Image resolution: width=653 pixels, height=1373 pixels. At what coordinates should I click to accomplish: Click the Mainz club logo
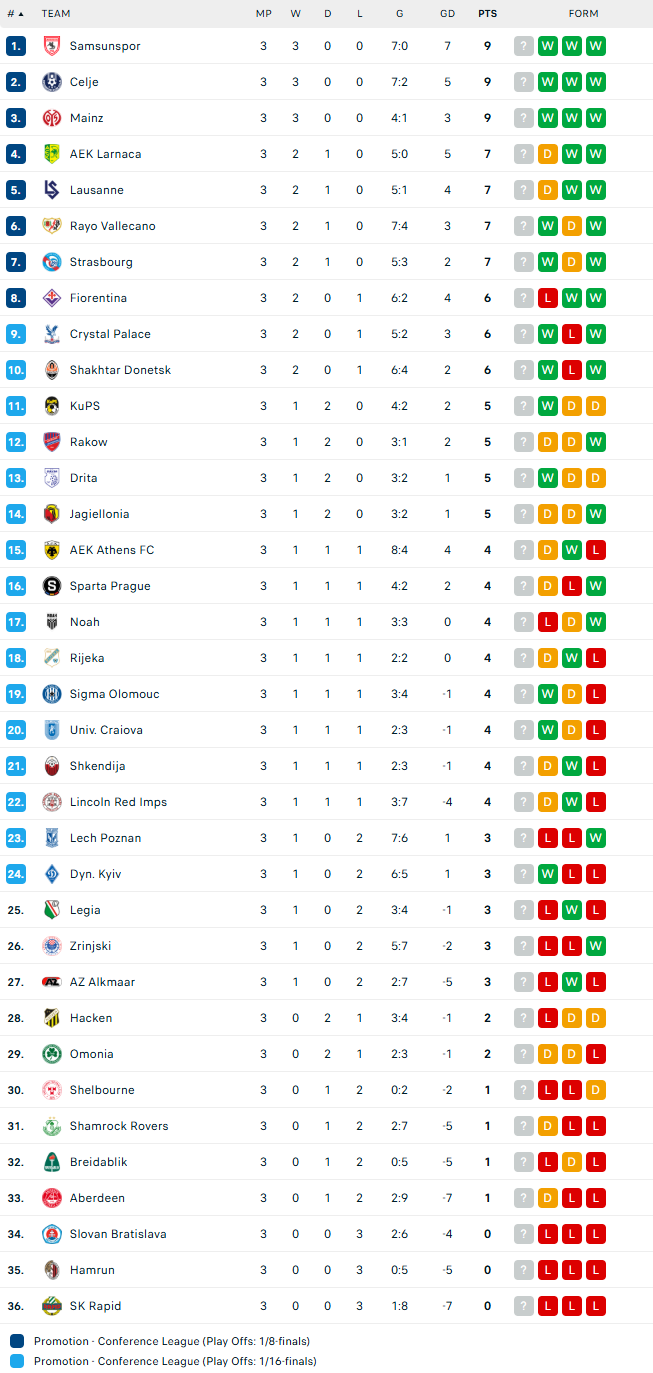tap(52, 118)
